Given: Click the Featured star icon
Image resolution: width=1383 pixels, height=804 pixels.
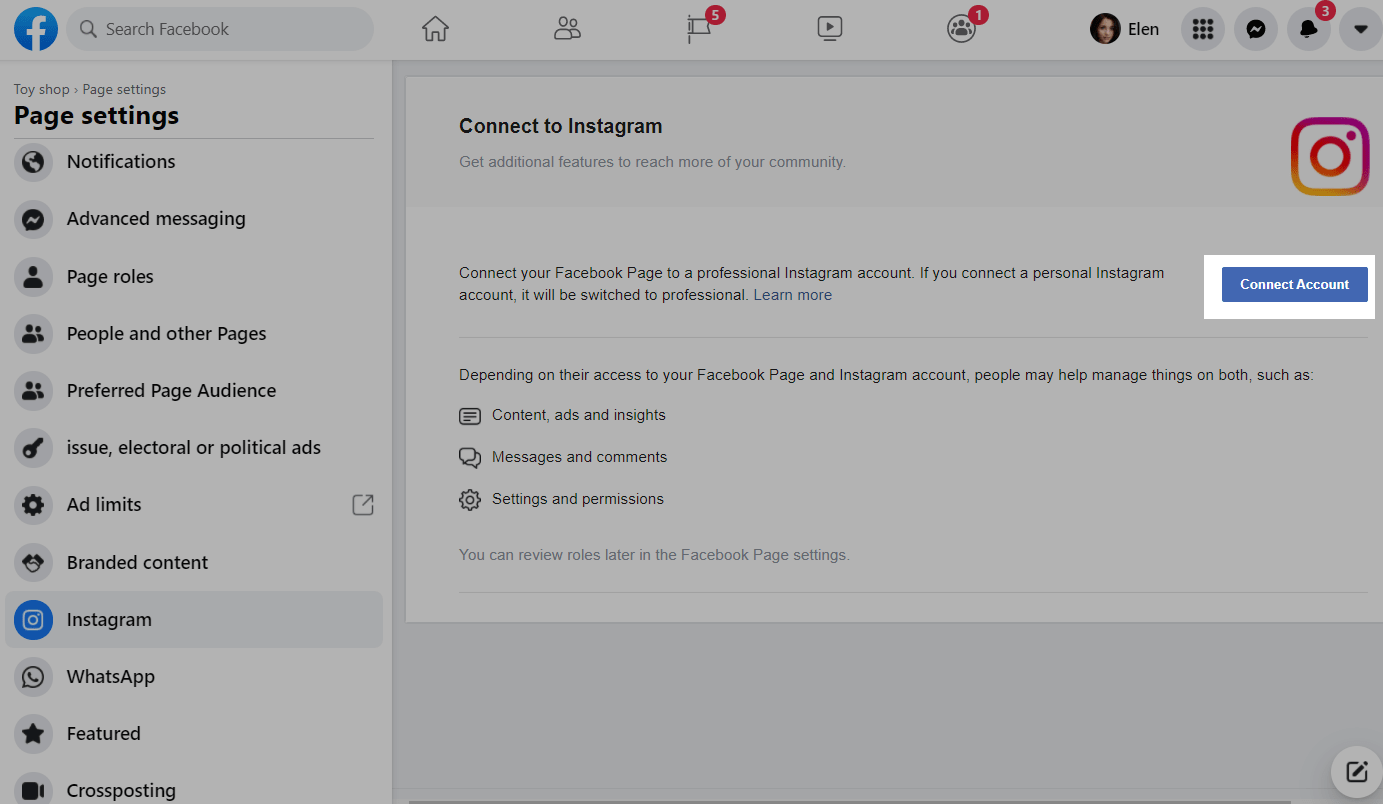Looking at the screenshot, I should point(33,734).
